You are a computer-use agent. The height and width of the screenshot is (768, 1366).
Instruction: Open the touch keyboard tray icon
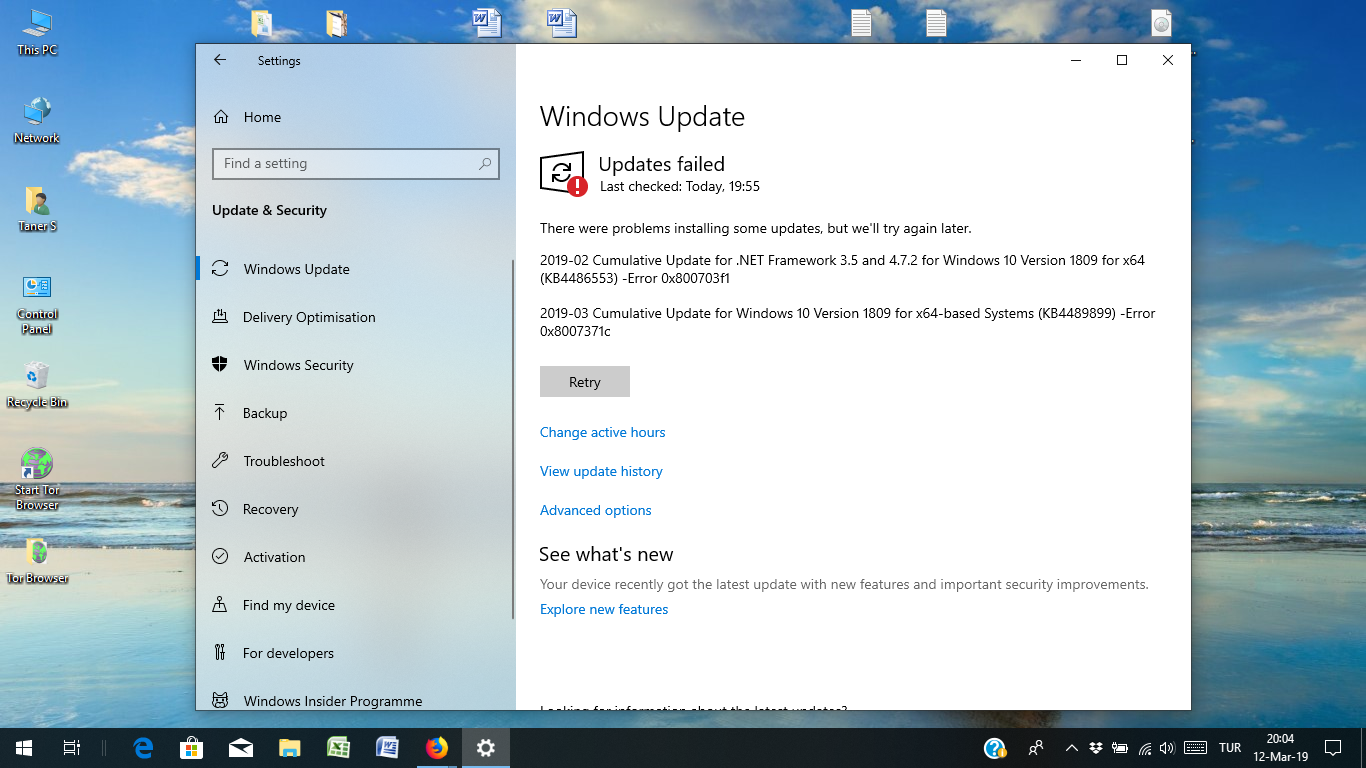(x=1195, y=748)
